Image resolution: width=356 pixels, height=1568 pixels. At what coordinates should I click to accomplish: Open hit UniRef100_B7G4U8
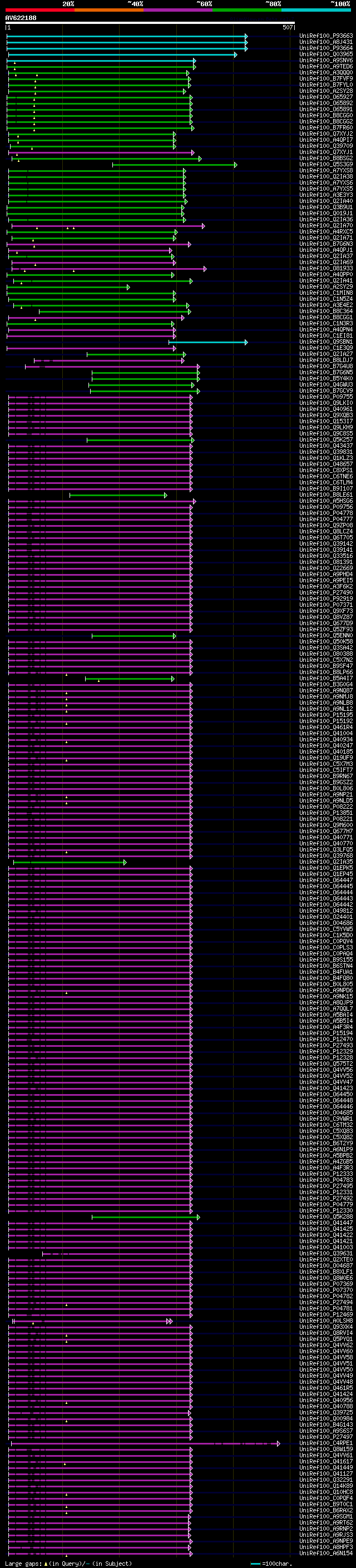(x=326, y=367)
